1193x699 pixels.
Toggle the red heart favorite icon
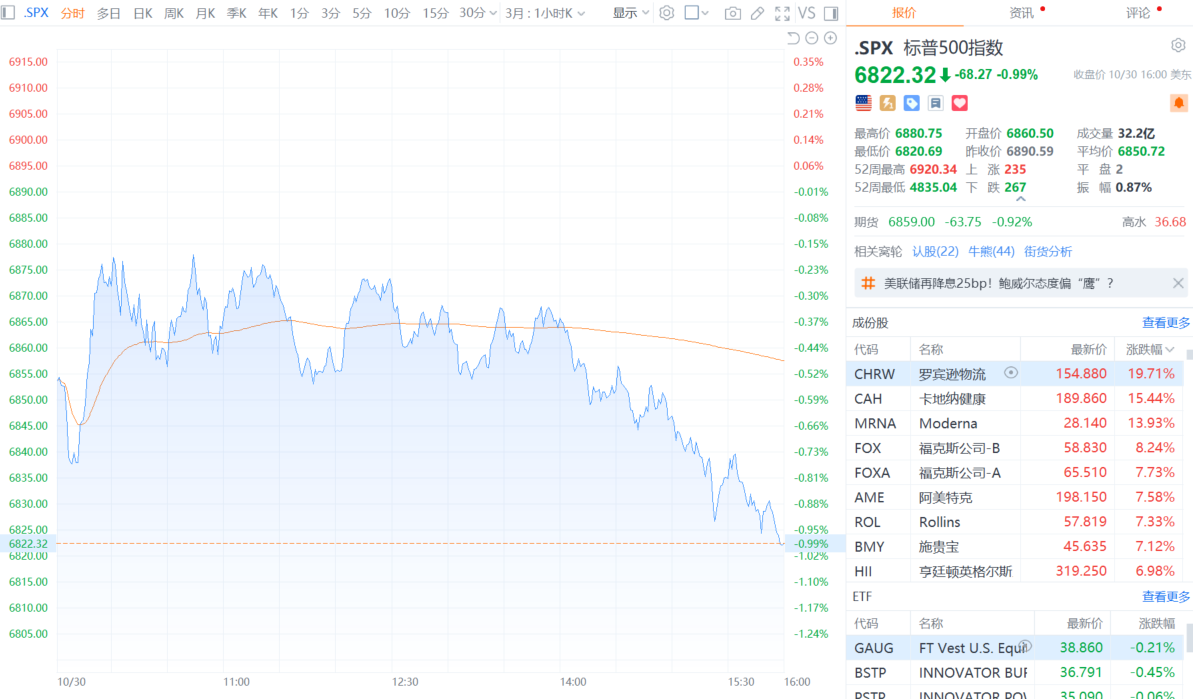[x=959, y=103]
